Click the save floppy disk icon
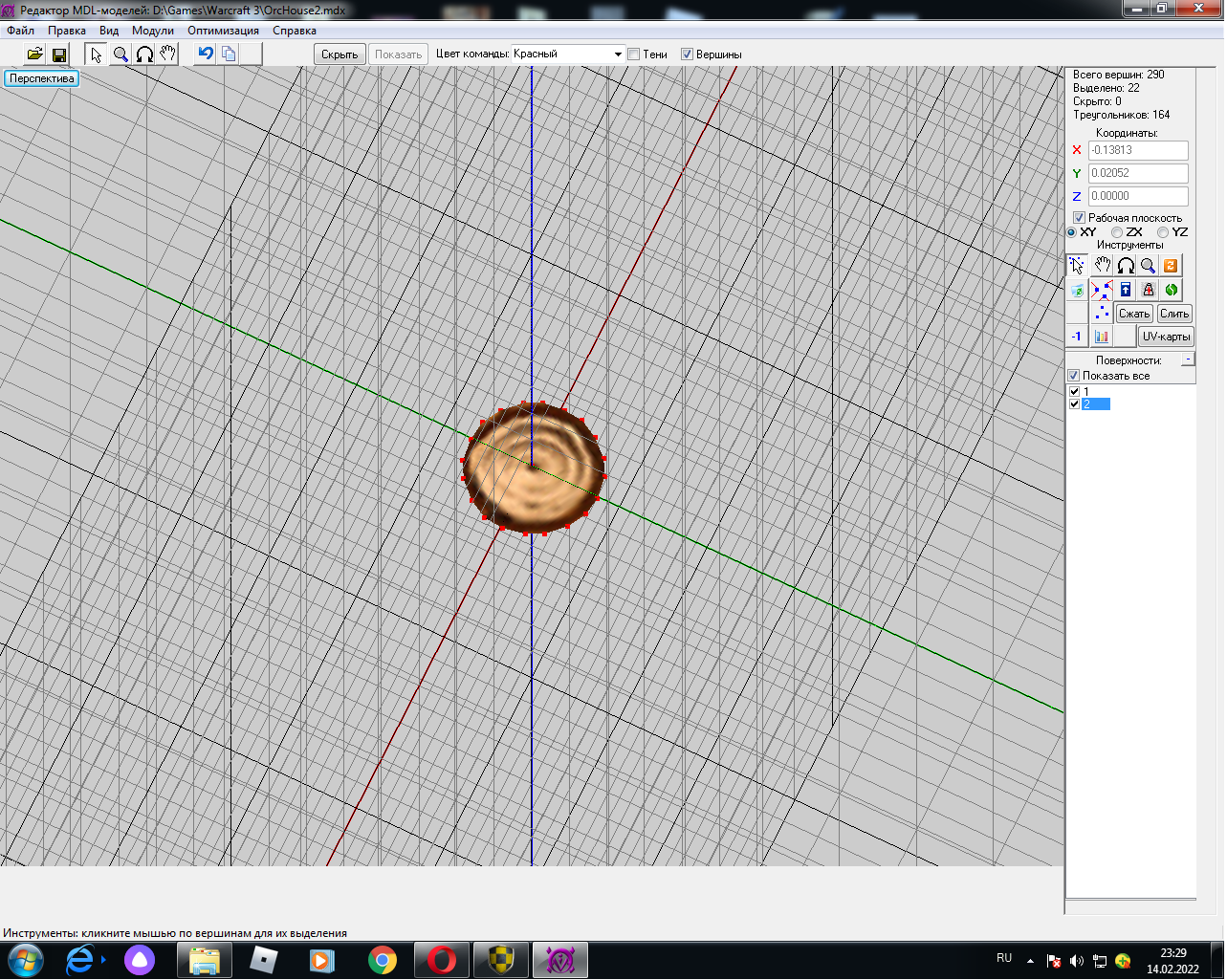 coord(58,54)
